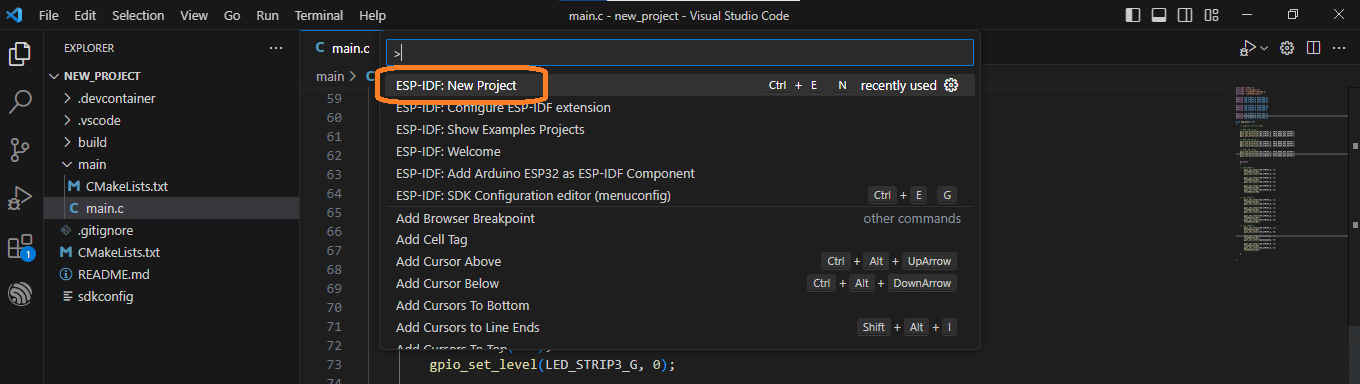This screenshot has height=384, width=1360.
Task: Run ESP-IDF: Show Examples Projects command
Action: (679, 129)
